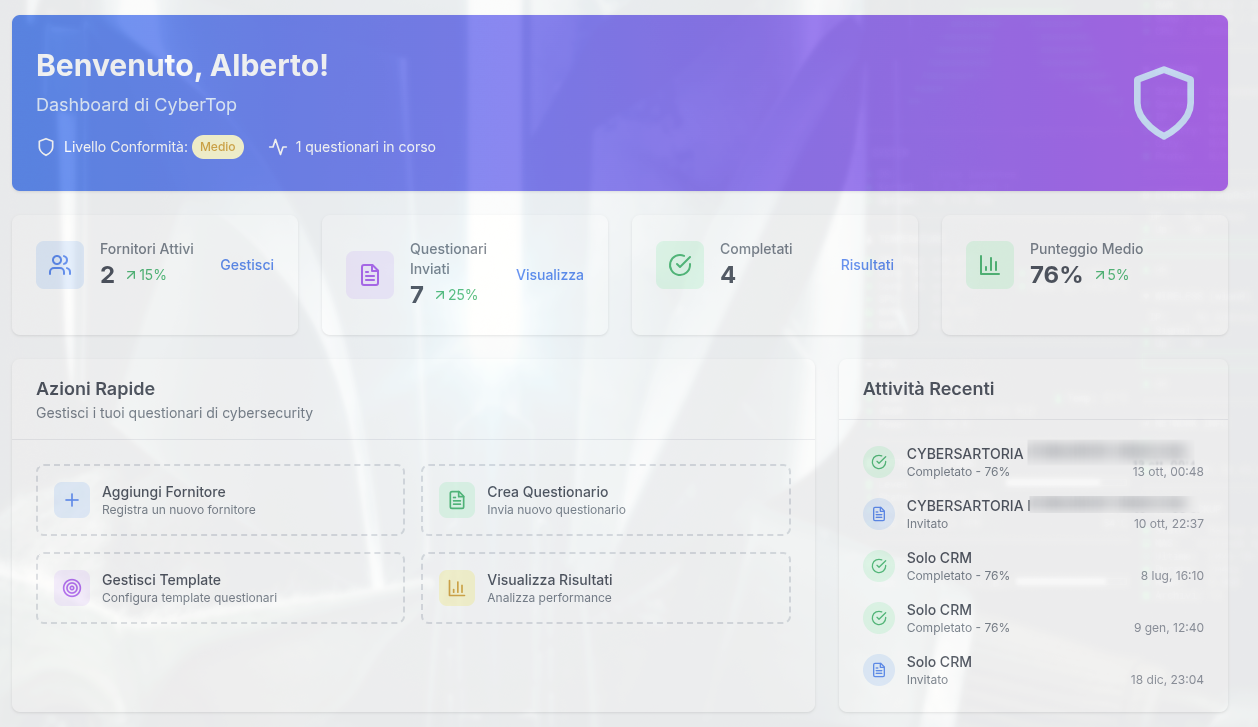Click check icon of Solo CRM 8 lug activity
The width and height of the screenshot is (1258, 727).
pos(879,566)
